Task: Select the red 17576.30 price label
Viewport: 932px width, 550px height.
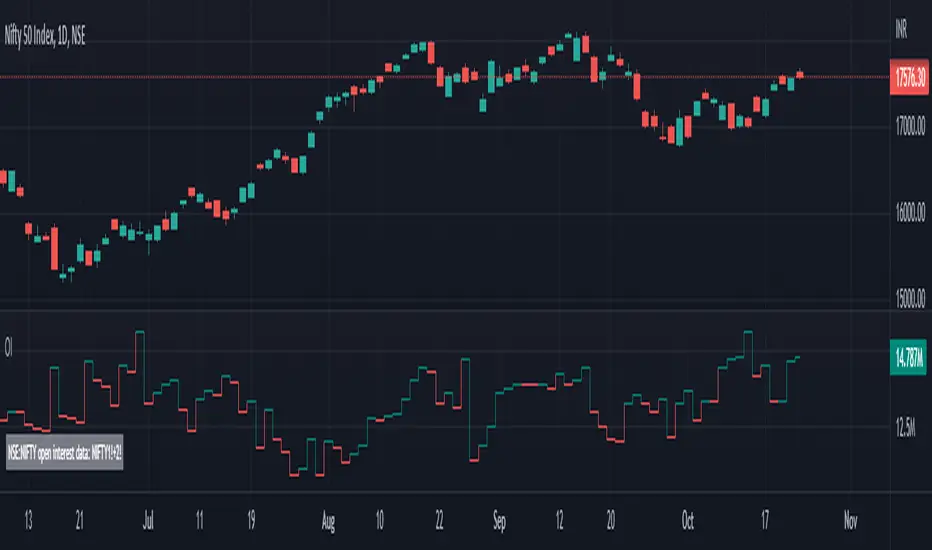Action: pos(909,77)
